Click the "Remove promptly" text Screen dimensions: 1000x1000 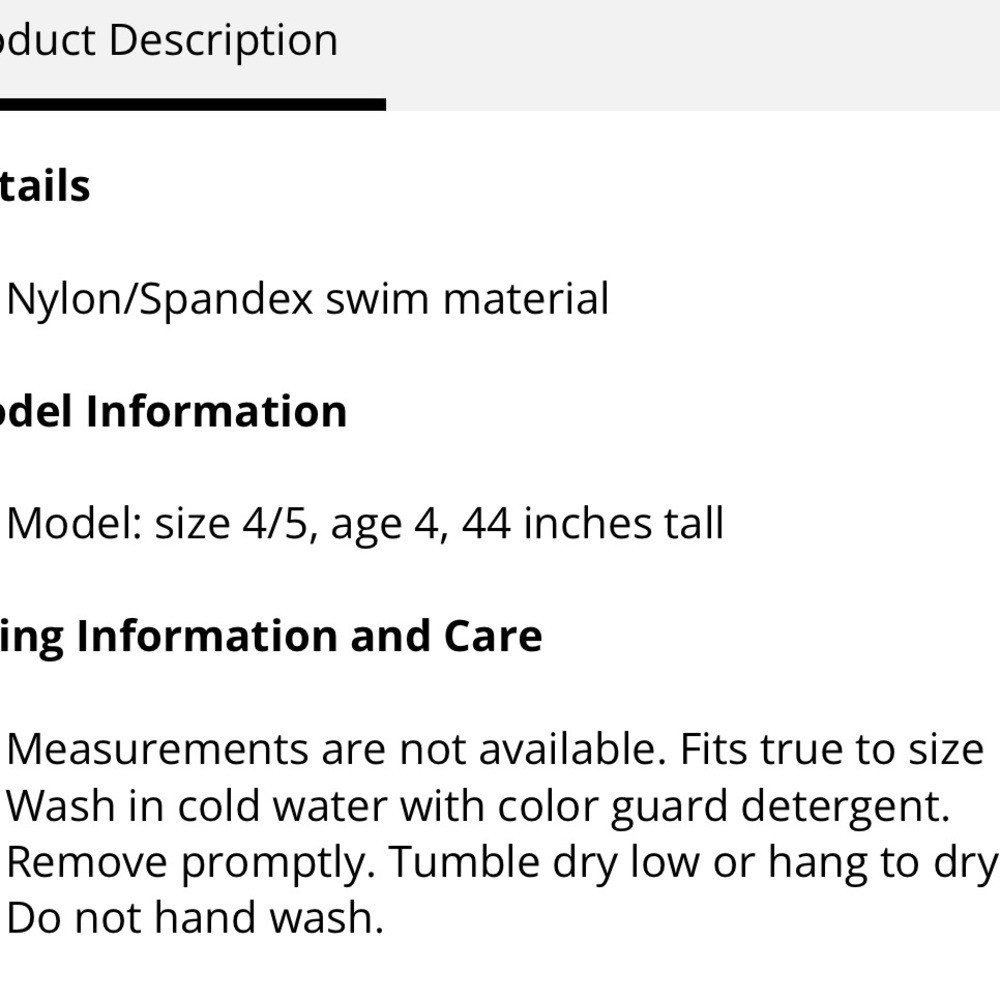pyautogui.click(x=190, y=861)
